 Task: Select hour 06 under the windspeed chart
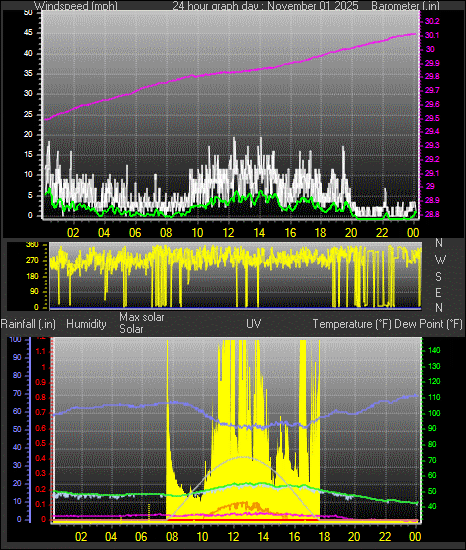point(135,233)
